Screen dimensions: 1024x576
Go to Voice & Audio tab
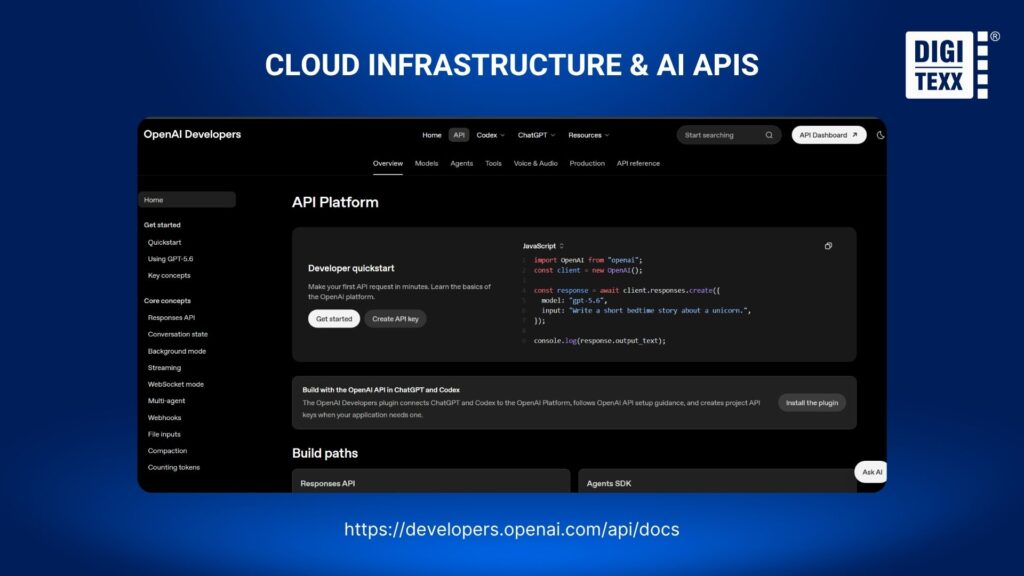536,163
